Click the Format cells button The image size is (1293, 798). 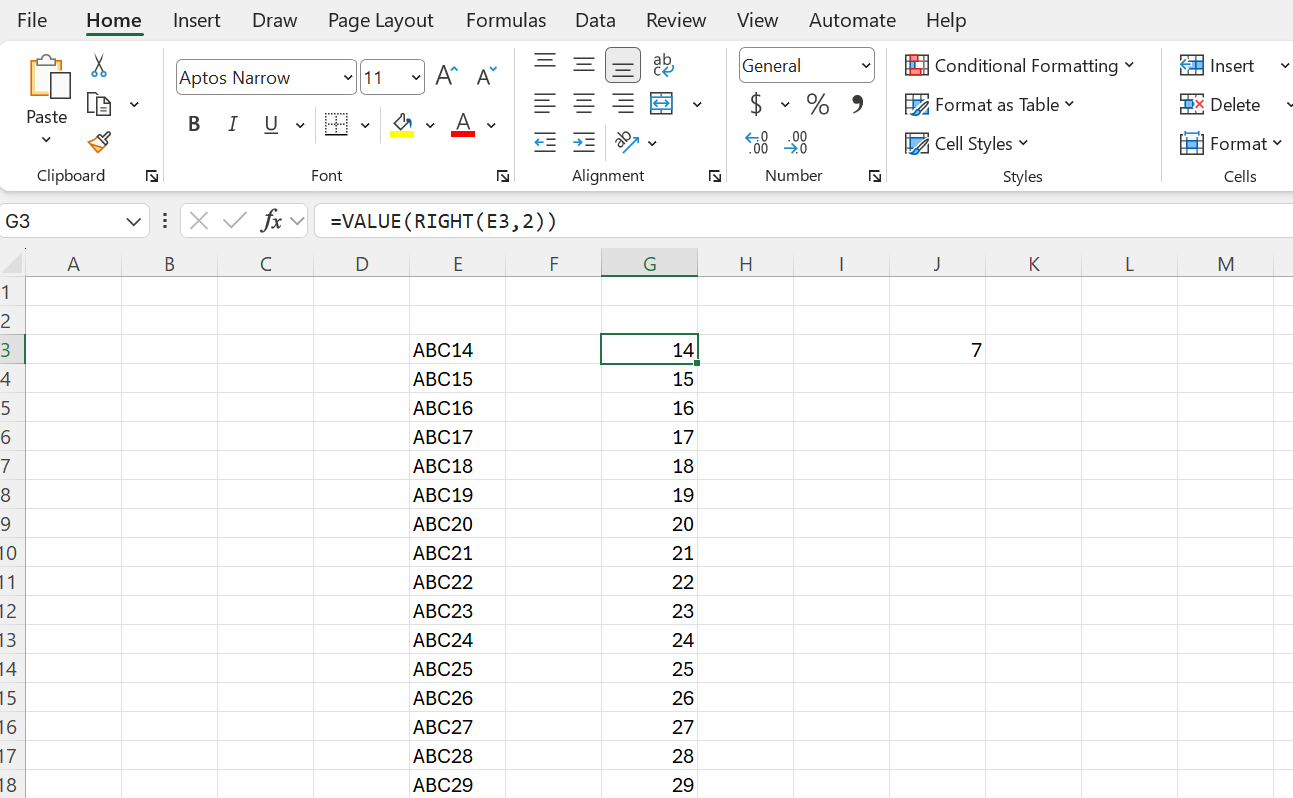tap(1231, 143)
